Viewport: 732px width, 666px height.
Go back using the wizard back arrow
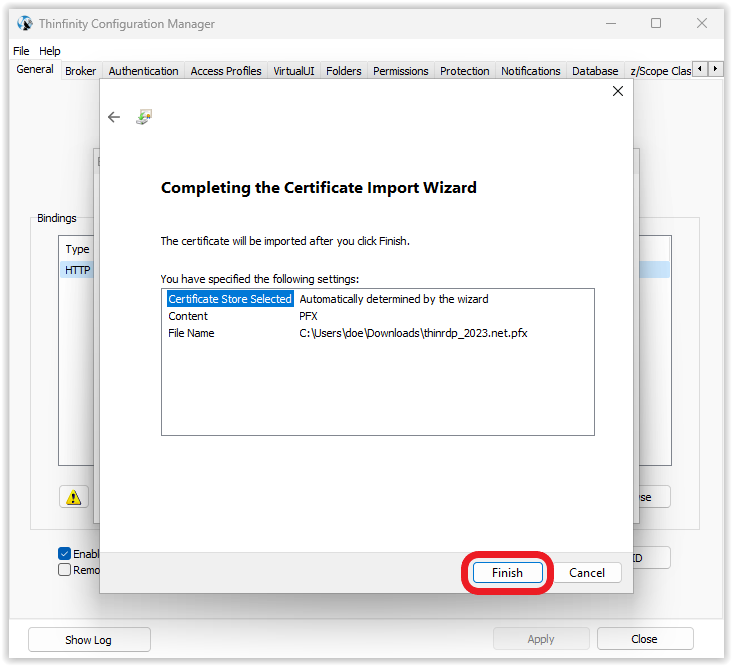114,117
